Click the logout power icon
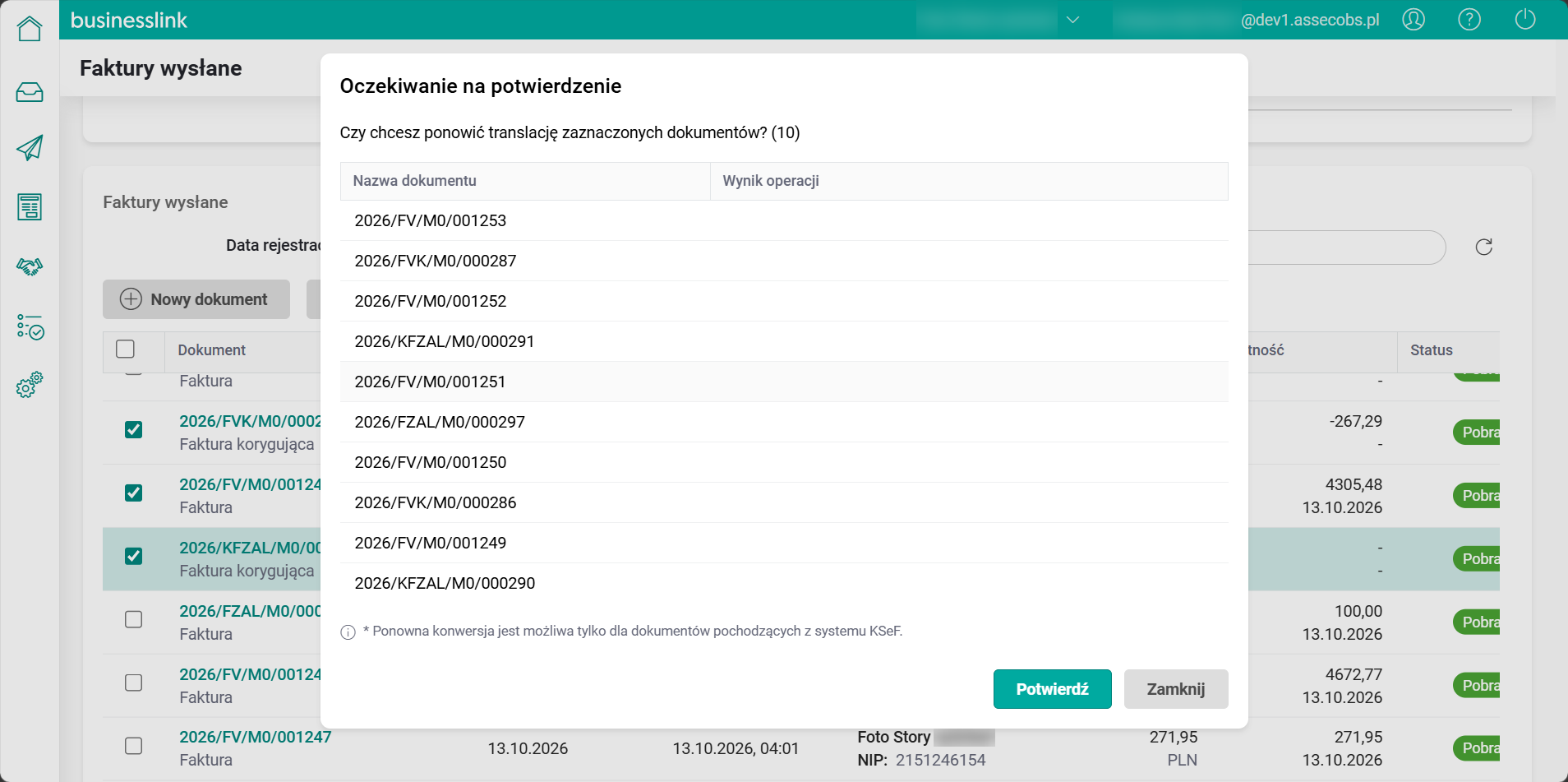This screenshot has width=1568, height=782. 1525,20
